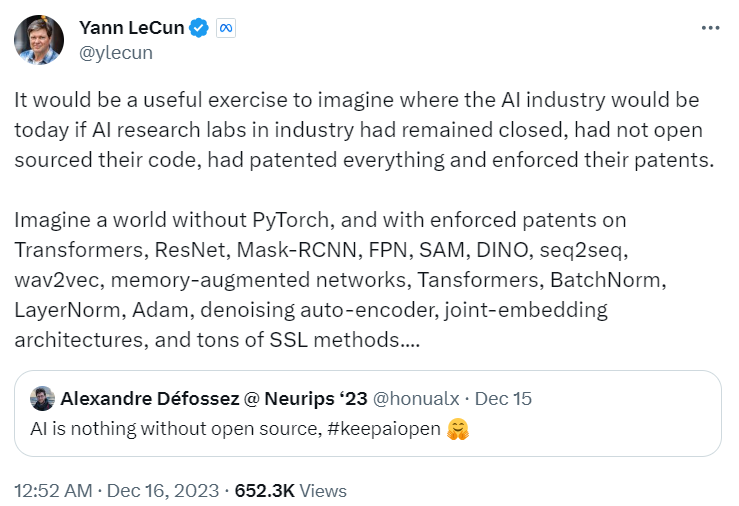Open Alexandre Défossez @ Neurips '23 name
This screenshot has height=506, width=739.
pos(214,399)
